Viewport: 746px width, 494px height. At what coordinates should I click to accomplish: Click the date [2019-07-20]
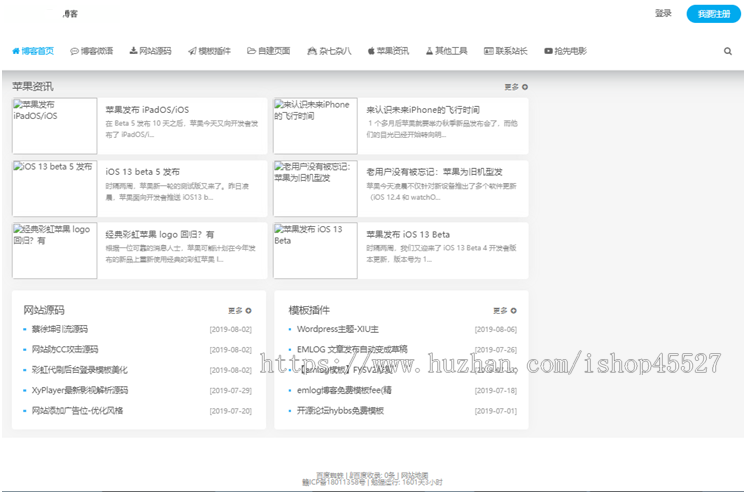click(231, 411)
